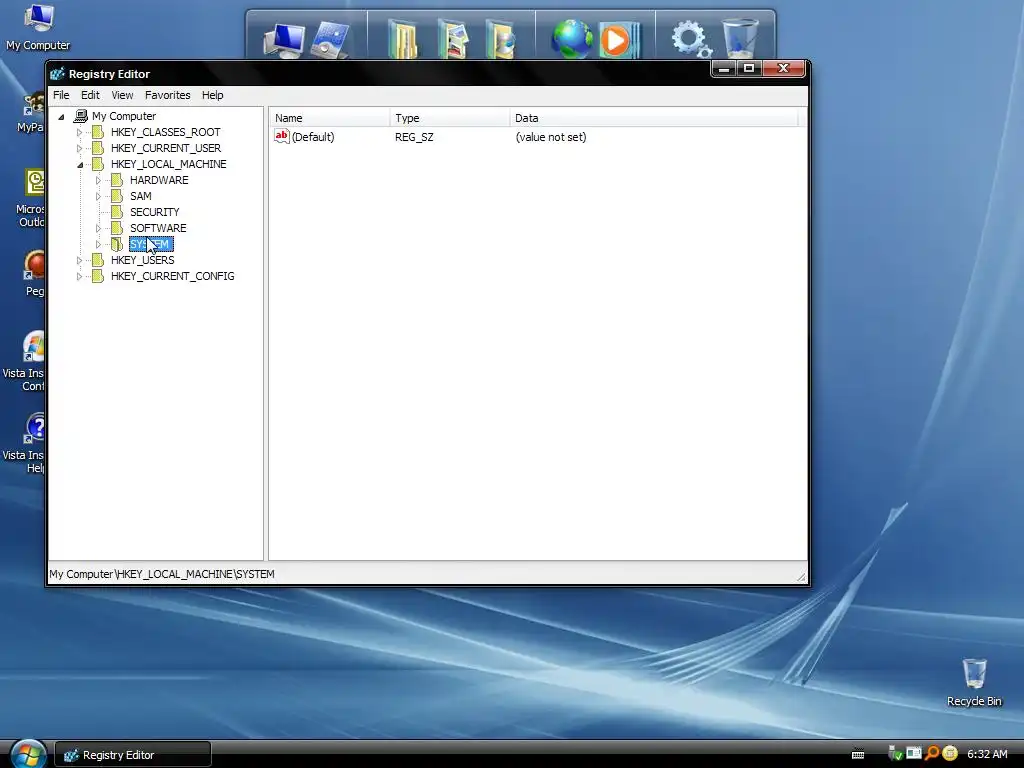Click the computer icon at tree root
The width and height of the screenshot is (1024, 768).
(x=80, y=116)
